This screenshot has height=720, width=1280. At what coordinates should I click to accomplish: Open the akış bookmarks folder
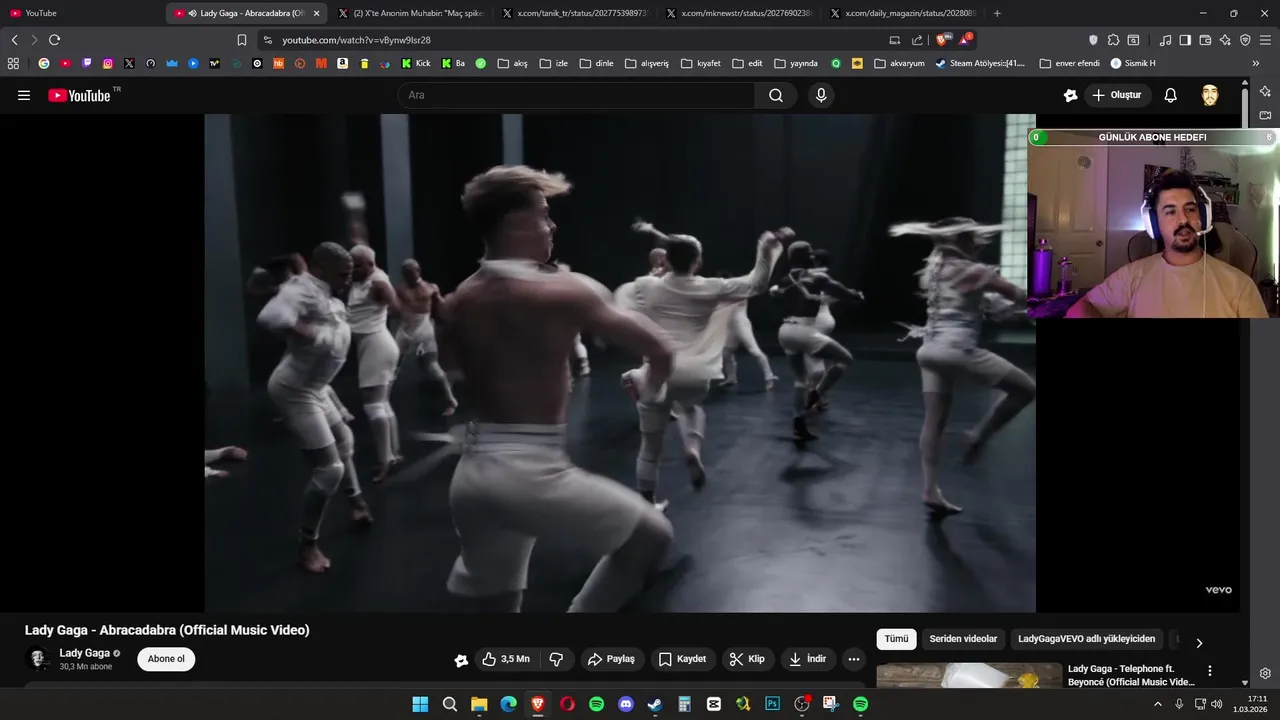512,63
